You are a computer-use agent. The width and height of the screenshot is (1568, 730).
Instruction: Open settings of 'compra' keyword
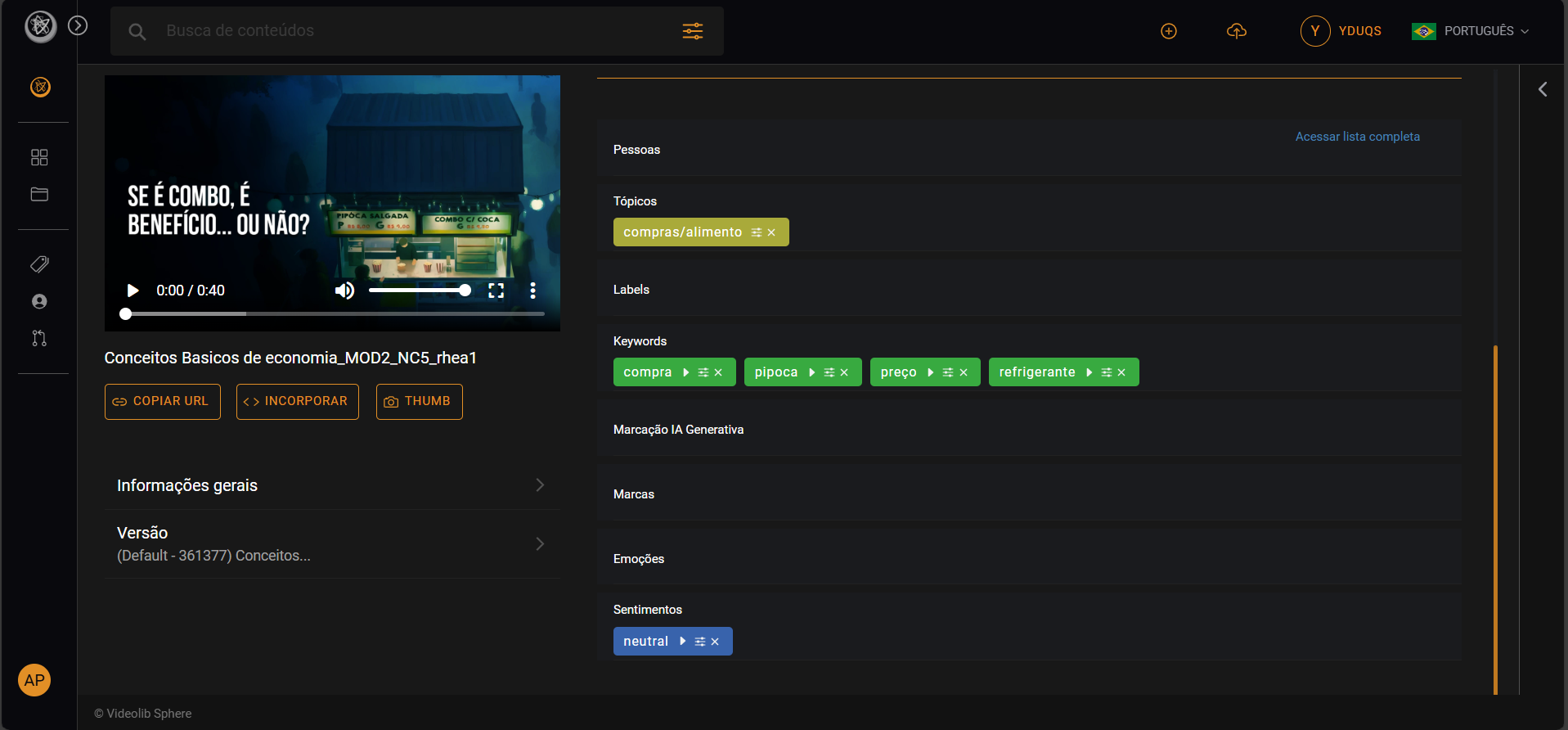tap(703, 372)
